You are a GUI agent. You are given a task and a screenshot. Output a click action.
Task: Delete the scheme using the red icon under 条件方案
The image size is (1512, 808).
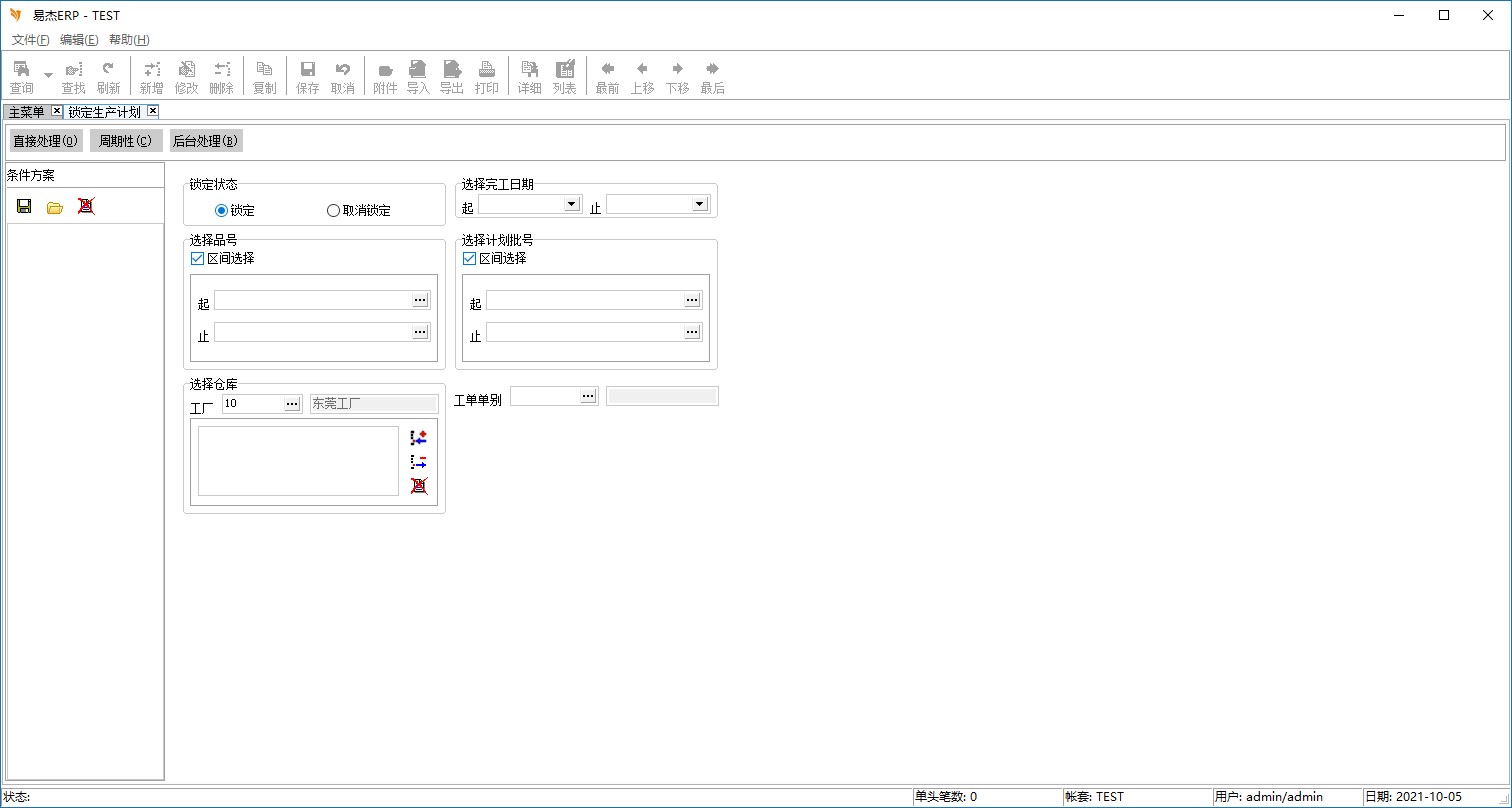coord(86,206)
